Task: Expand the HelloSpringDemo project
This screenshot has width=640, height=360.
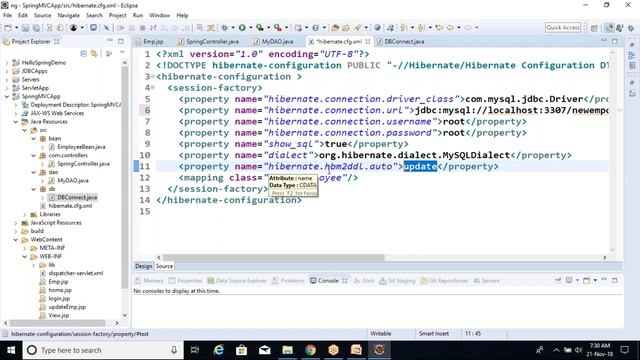Action: (x=7, y=62)
